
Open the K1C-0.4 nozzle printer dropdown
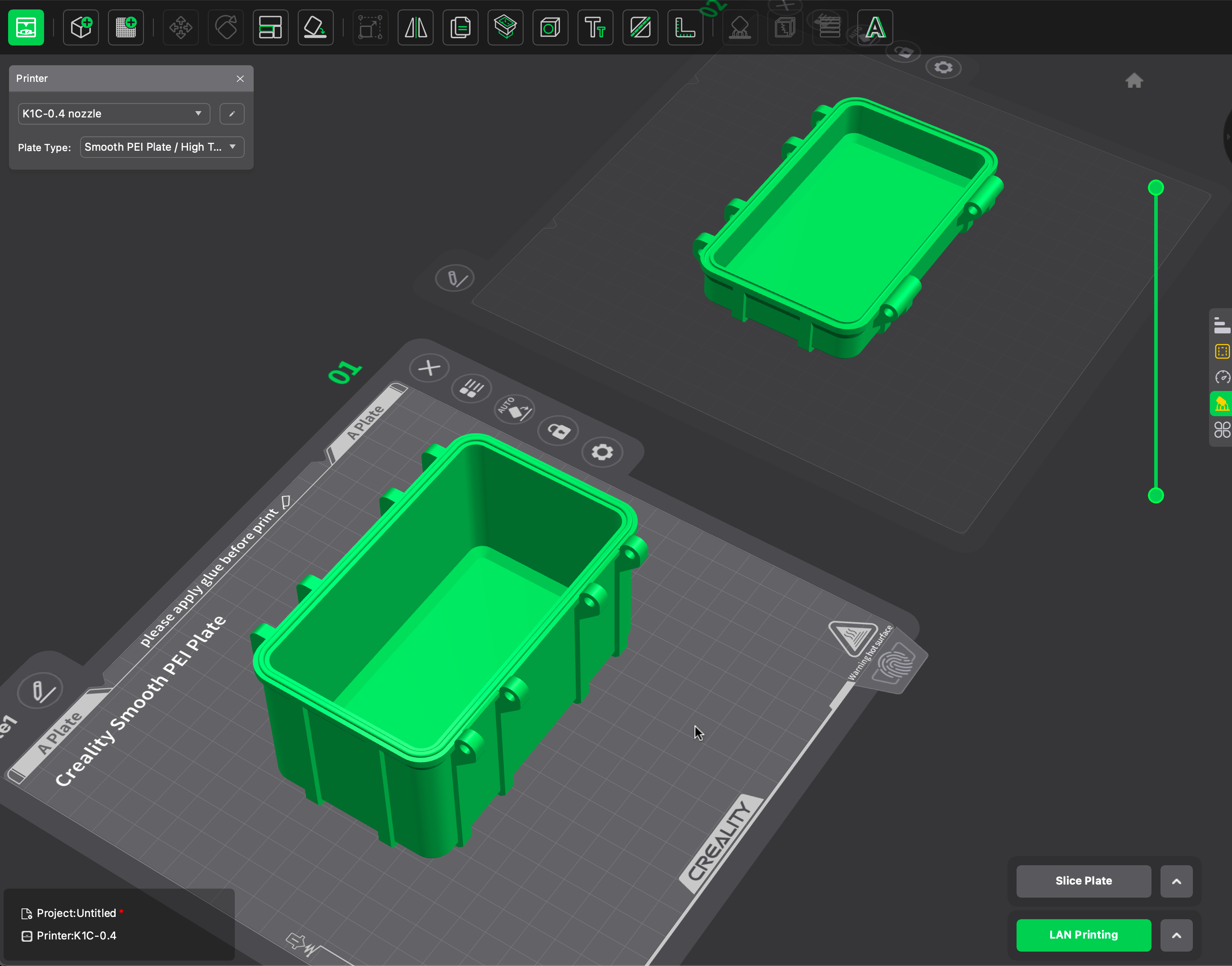[x=113, y=114]
